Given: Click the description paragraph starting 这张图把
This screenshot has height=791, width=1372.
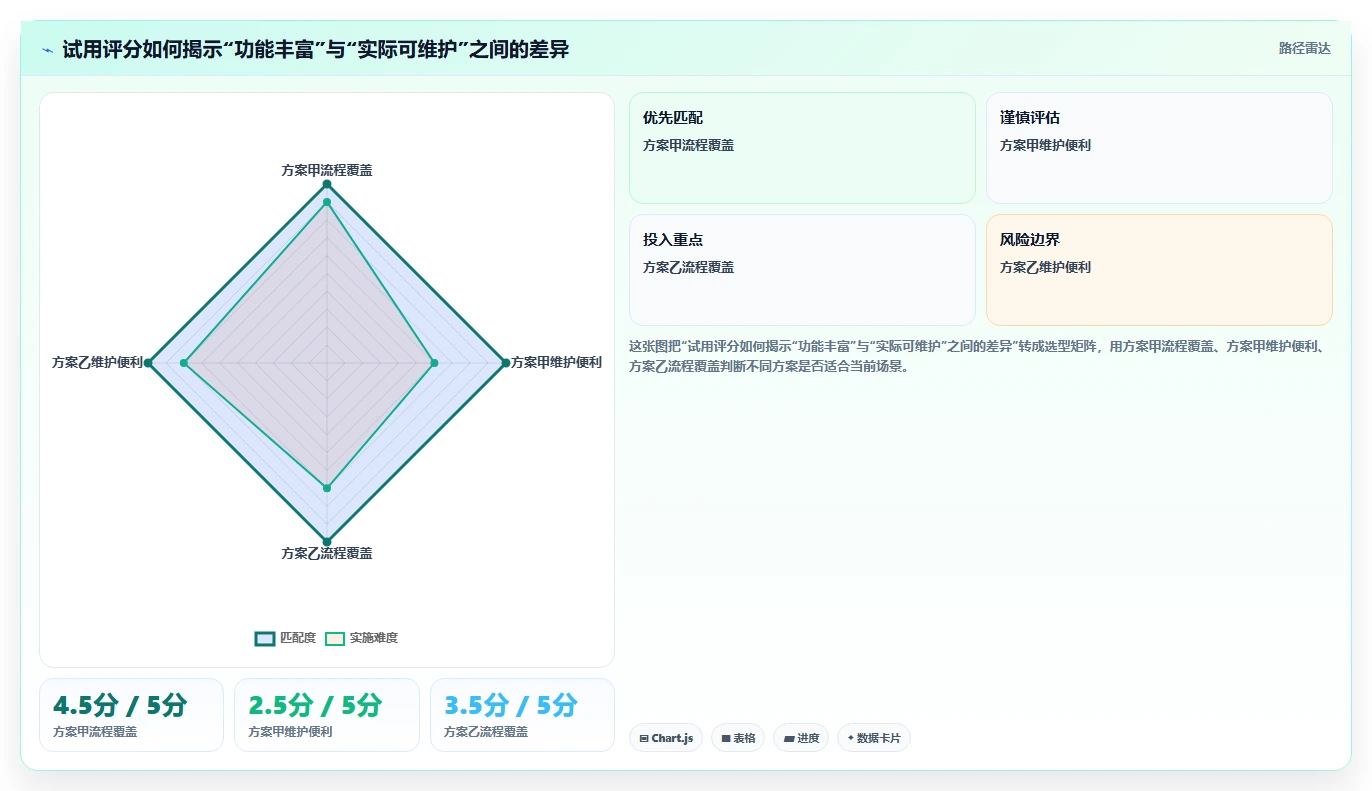Looking at the screenshot, I should [x=980, y=356].
